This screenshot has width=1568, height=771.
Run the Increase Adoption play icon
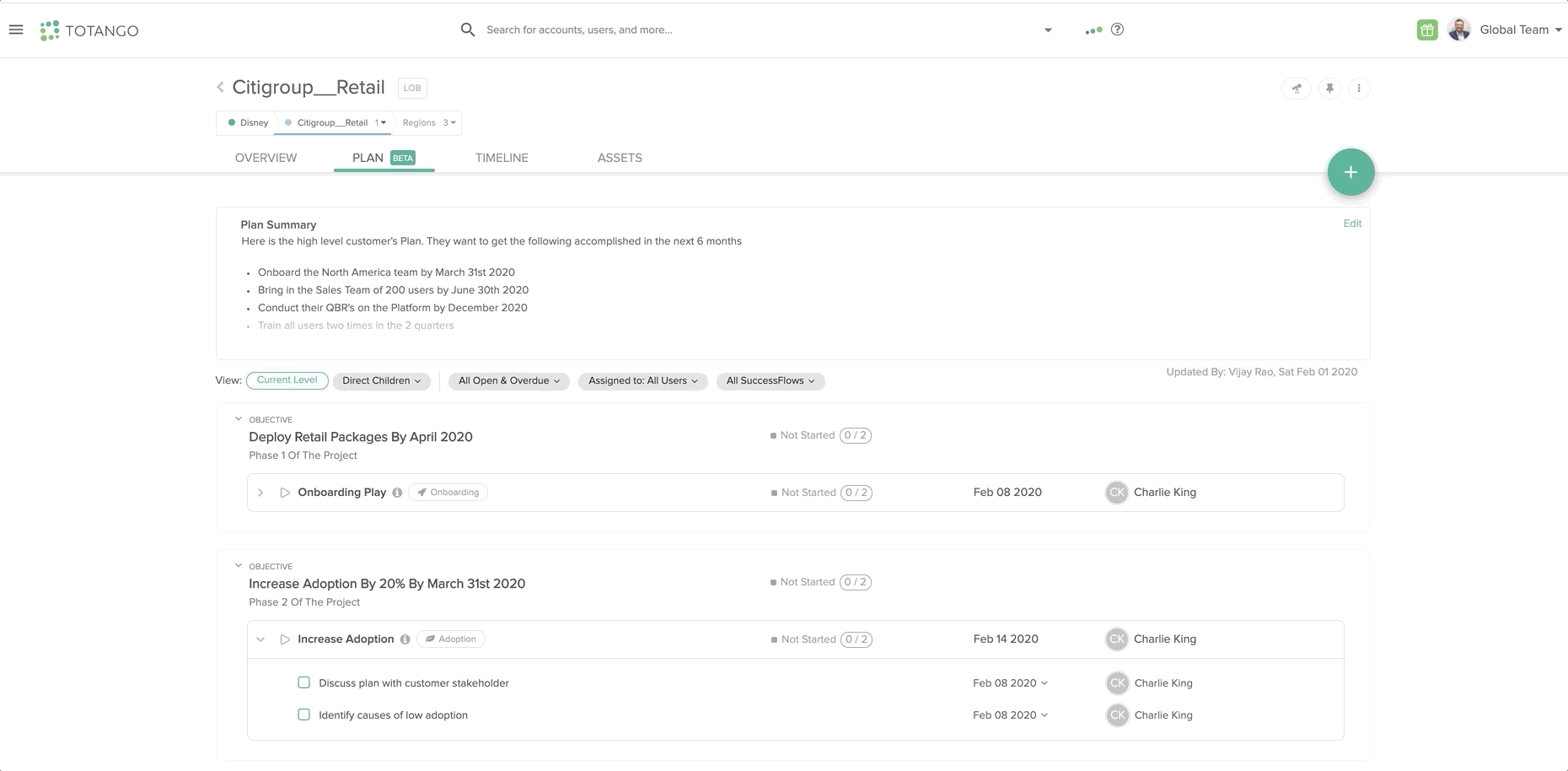[x=285, y=639]
